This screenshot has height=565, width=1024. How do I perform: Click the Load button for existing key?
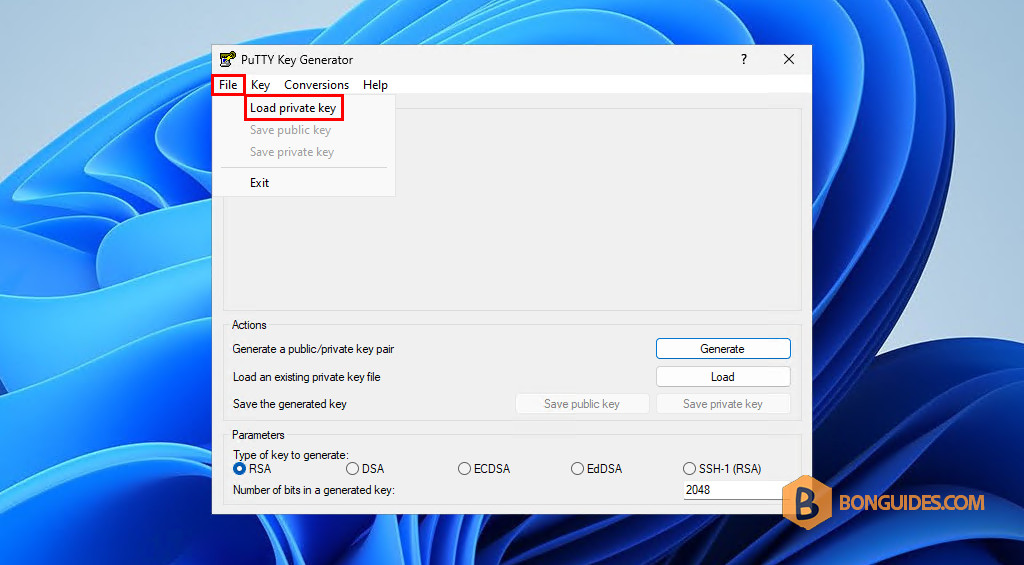coord(723,377)
